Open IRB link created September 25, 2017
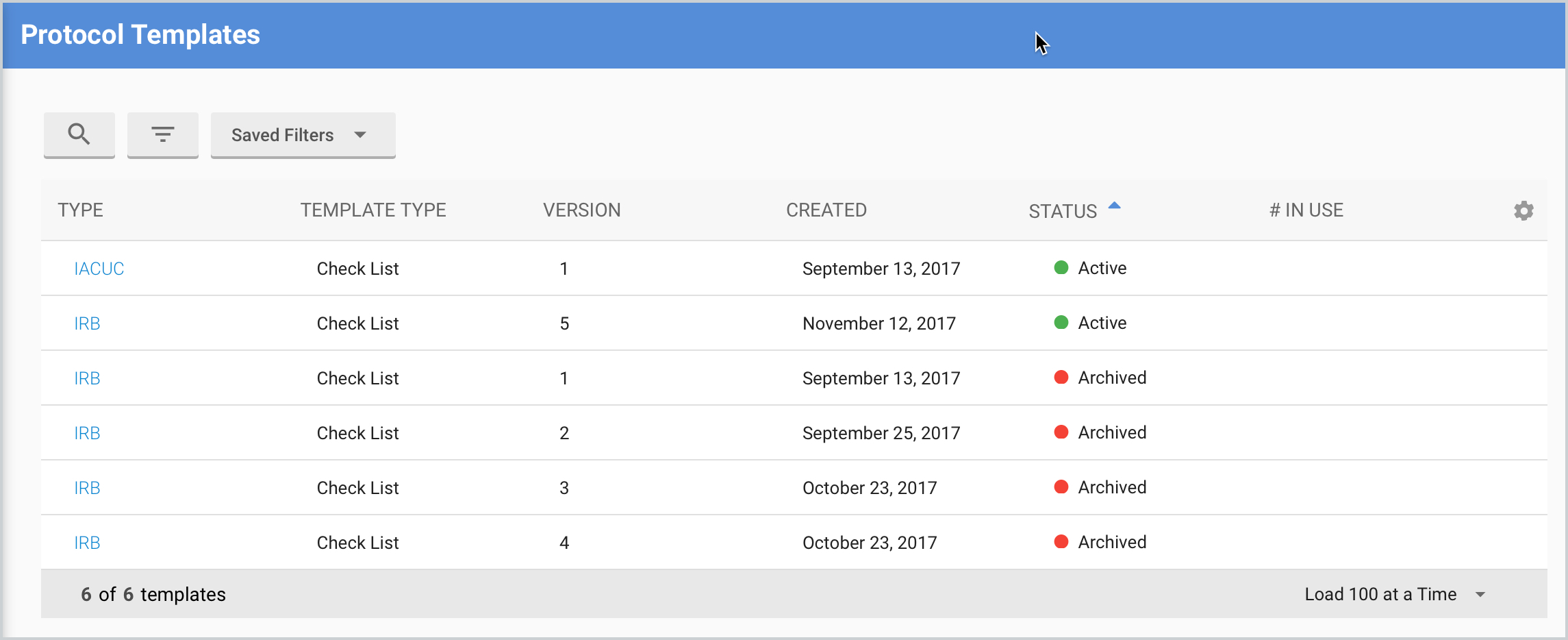The height and width of the screenshot is (640, 1568). pyautogui.click(x=87, y=433)
